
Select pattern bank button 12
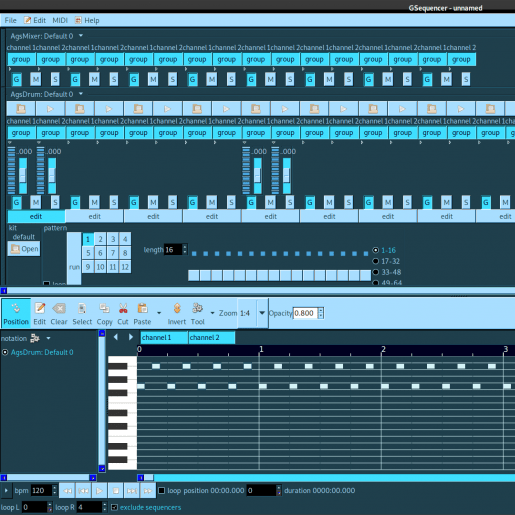click(x=125, y=267)
